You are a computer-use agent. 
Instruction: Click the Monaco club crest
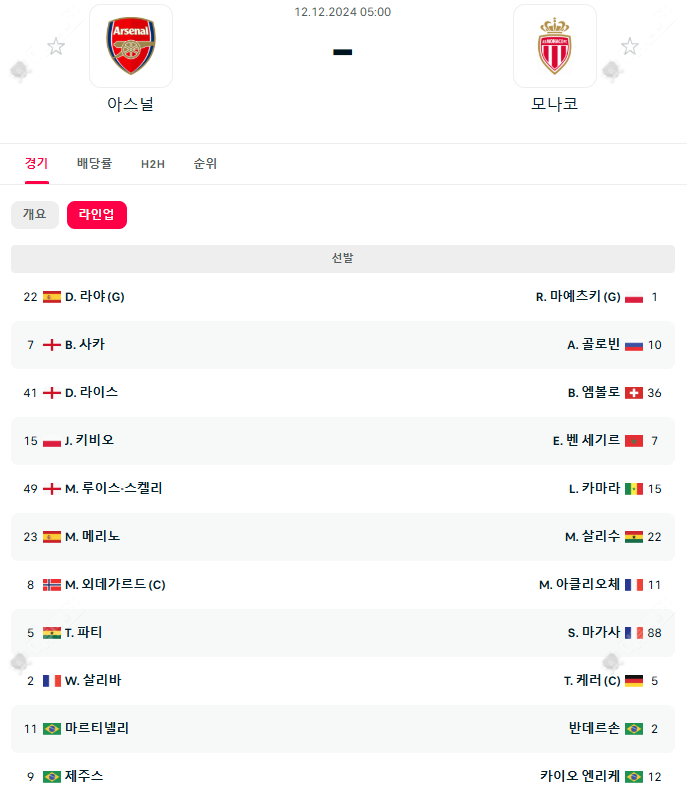[x=554, y=47]
